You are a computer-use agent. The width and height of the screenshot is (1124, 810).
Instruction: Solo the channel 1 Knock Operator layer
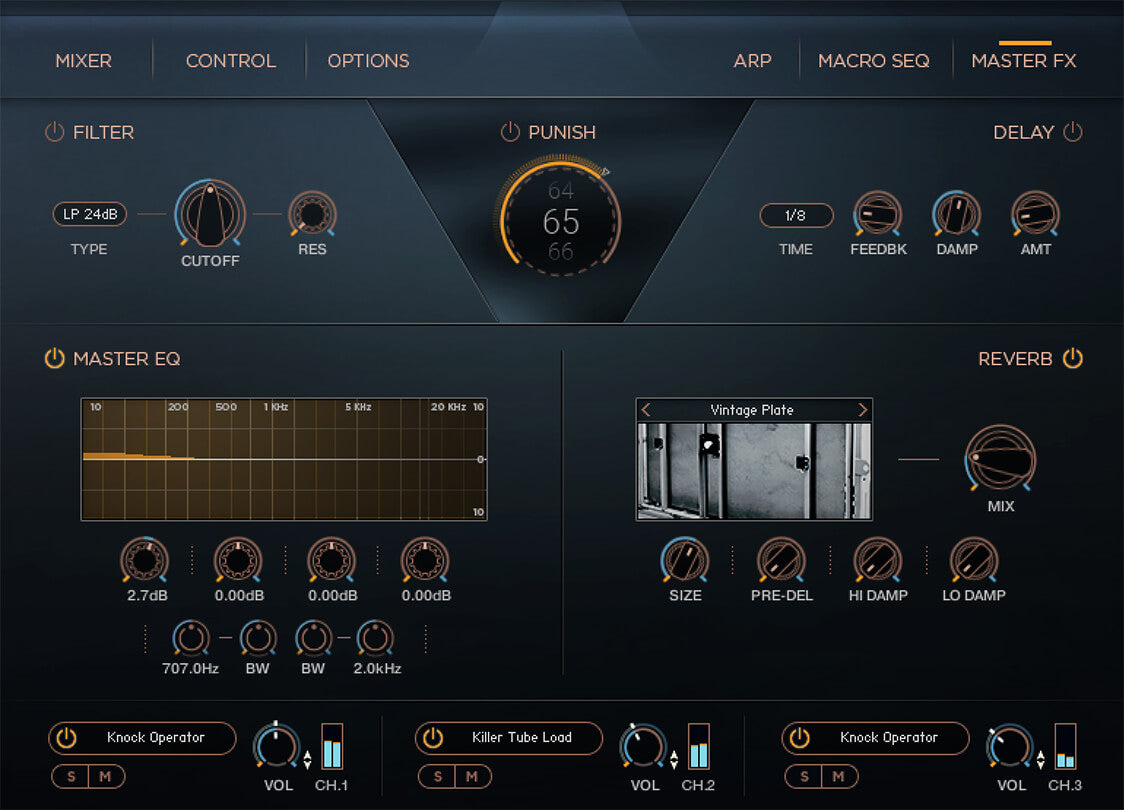click(69, 776)
